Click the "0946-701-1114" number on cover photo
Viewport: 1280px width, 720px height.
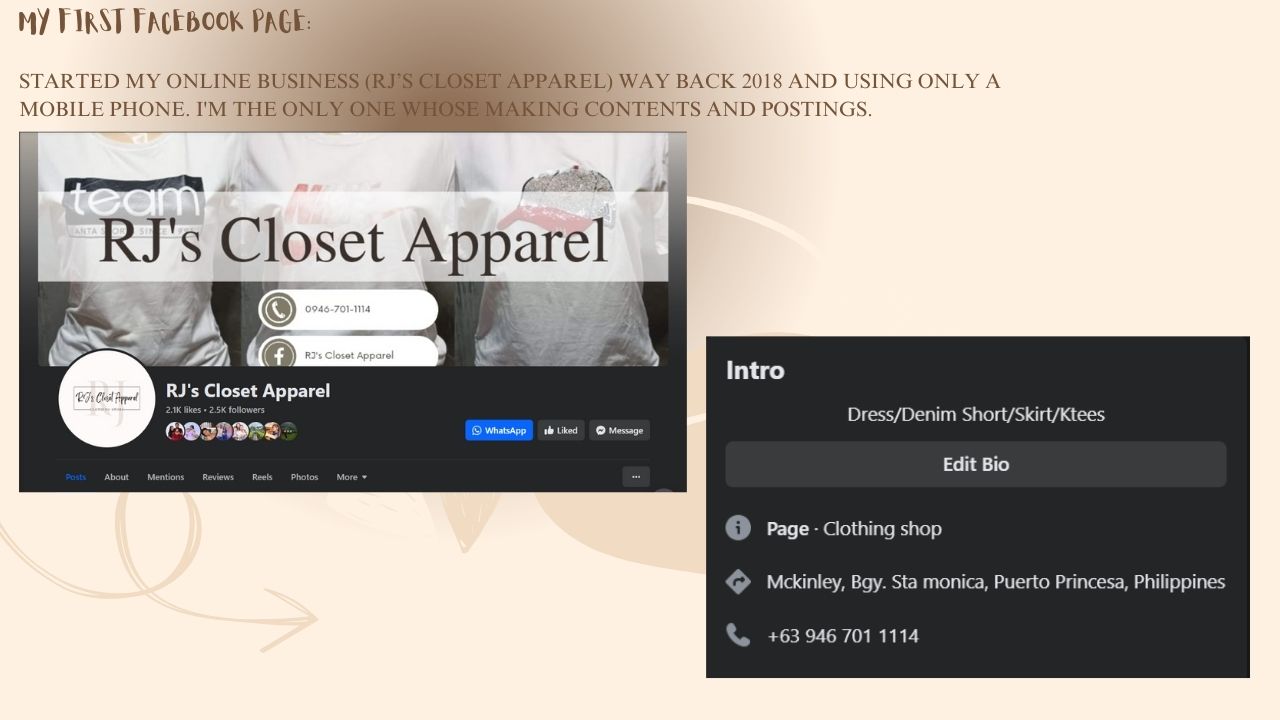(x=338, y=309)
